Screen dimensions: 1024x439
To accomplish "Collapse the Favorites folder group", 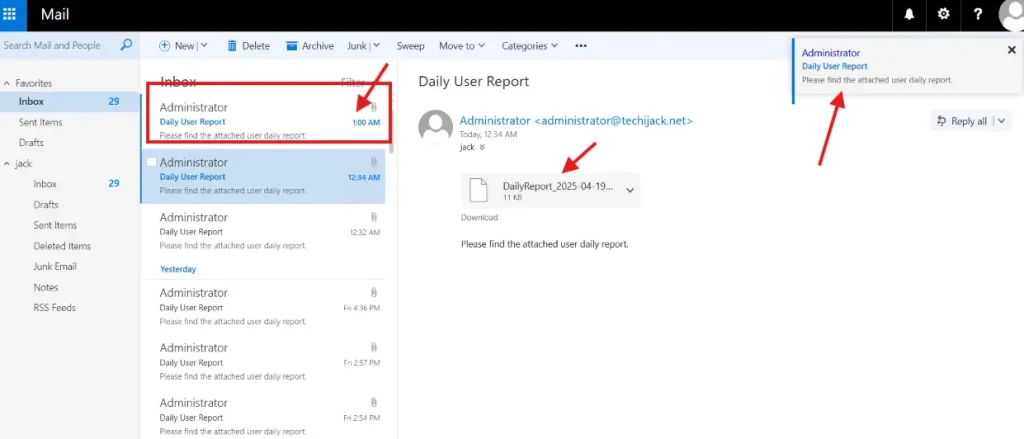I will 7,83.
